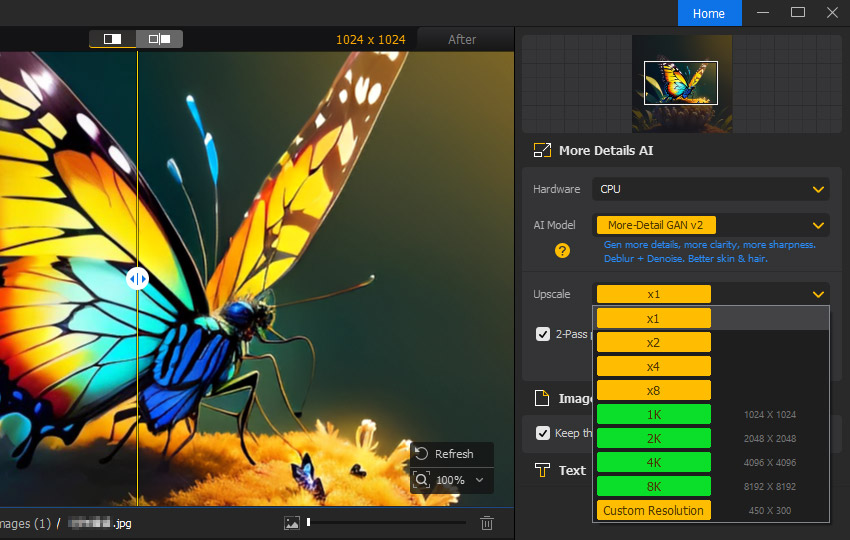
Task: Select the 8K resolution option
Action: [654, 486]
